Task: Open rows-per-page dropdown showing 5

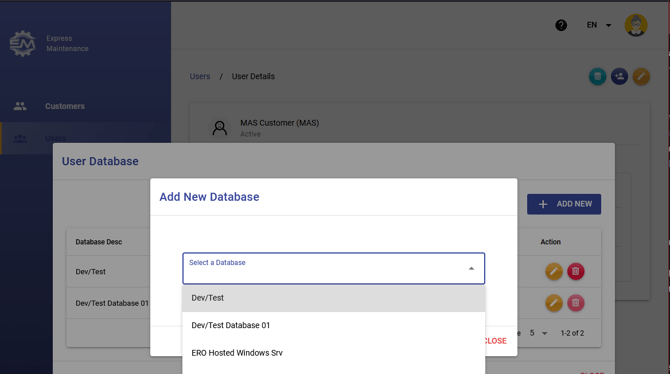Action: coord(538,333)
